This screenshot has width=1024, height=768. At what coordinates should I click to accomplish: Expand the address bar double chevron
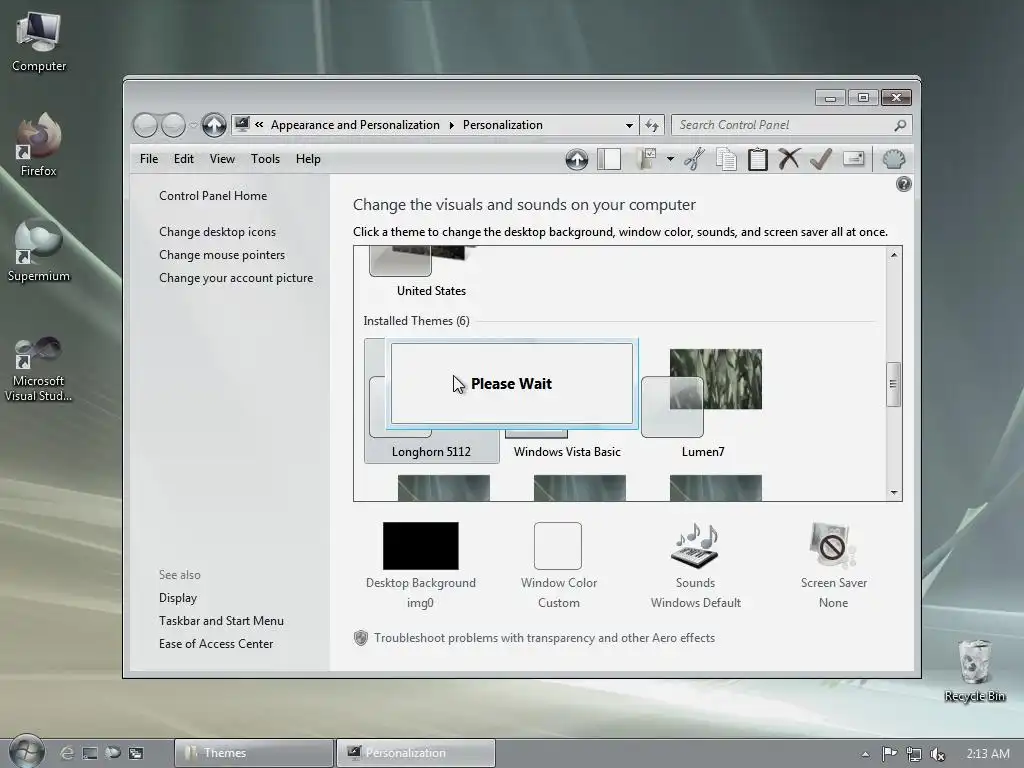tap(259, 125)
